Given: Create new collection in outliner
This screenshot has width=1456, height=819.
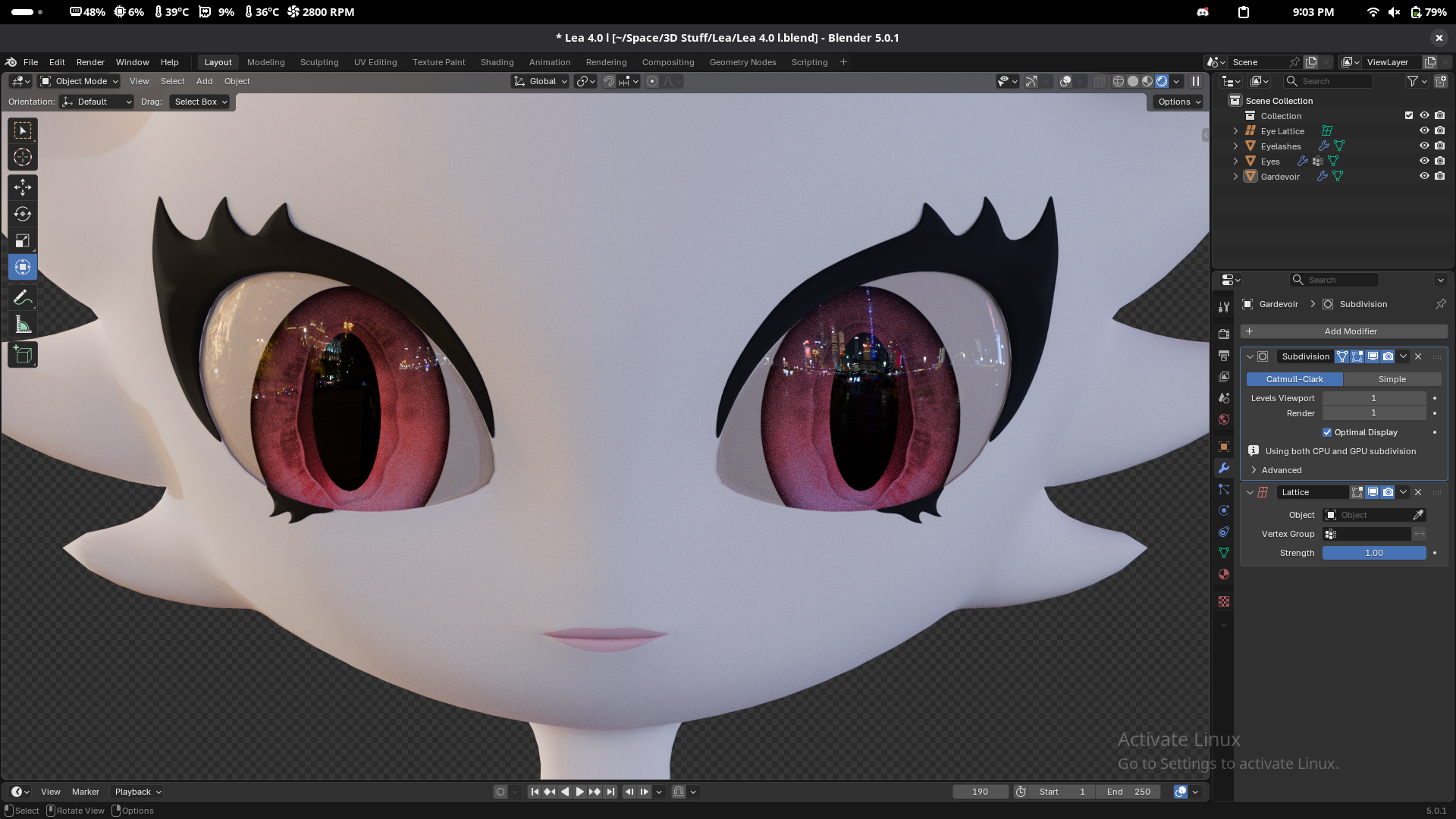Looking at the screenshot, I should point(1441,81).
